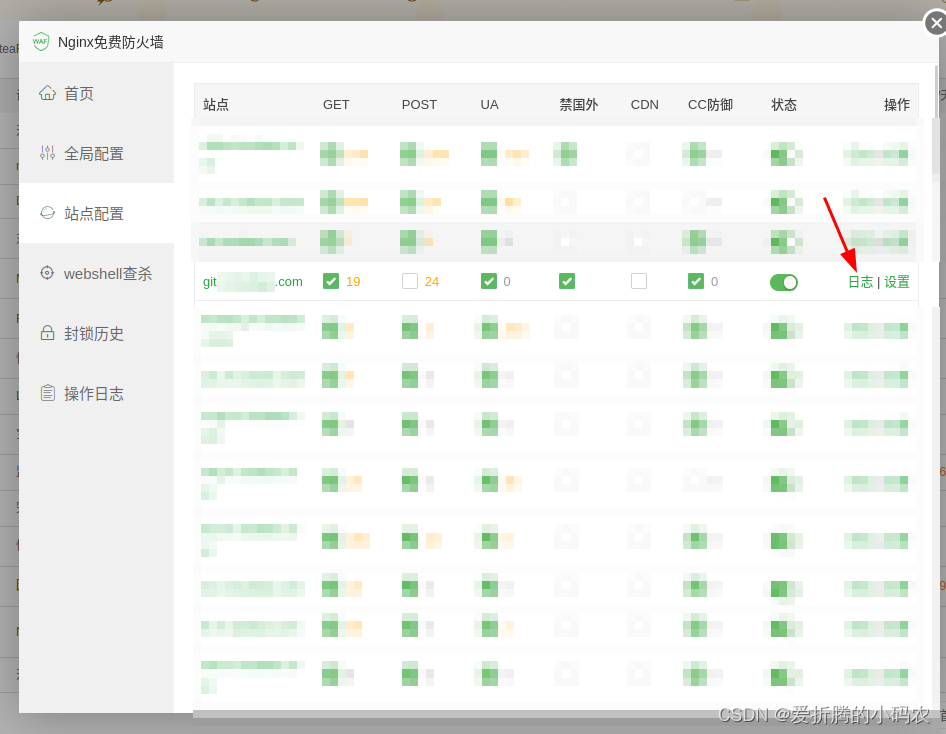
Task: Click the green WAF shield logo
Action: [x=41, y=42]
